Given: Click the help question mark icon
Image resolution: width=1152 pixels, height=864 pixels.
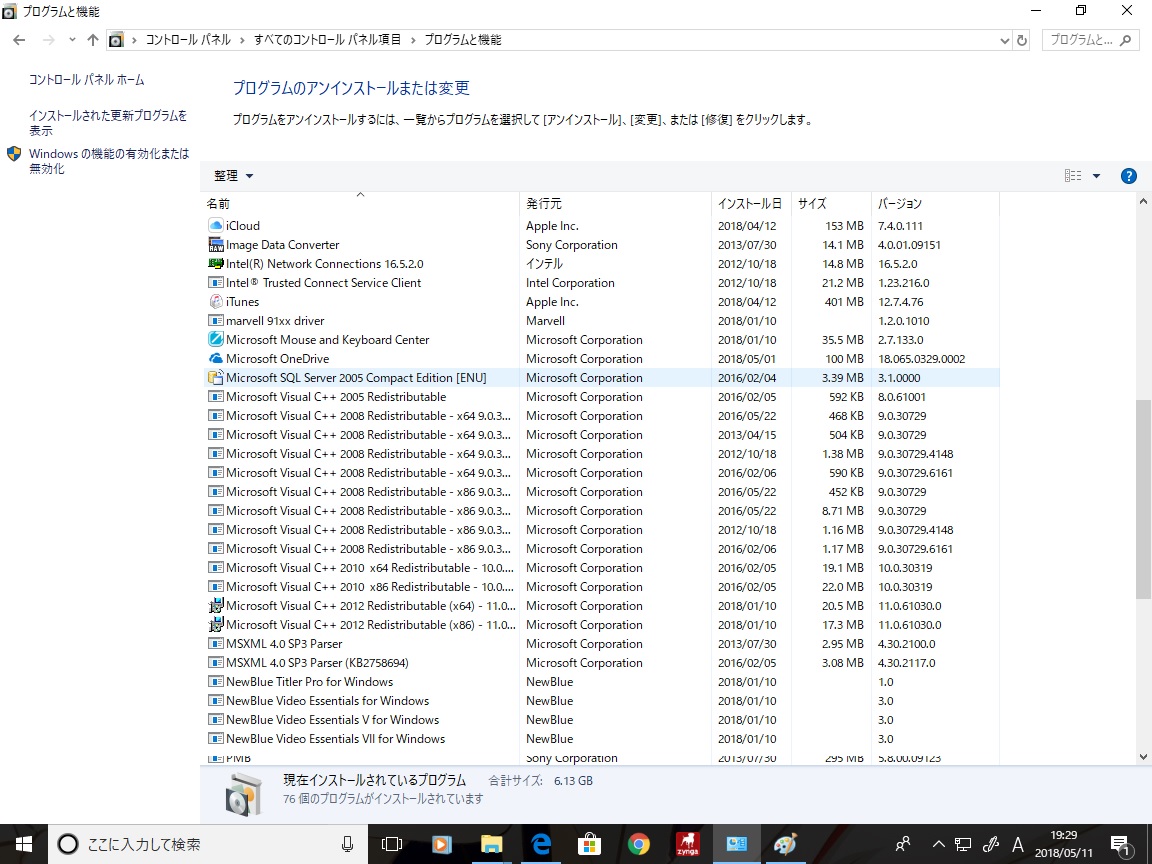Looking at the screenshot, I should (x=1128, y=176).
